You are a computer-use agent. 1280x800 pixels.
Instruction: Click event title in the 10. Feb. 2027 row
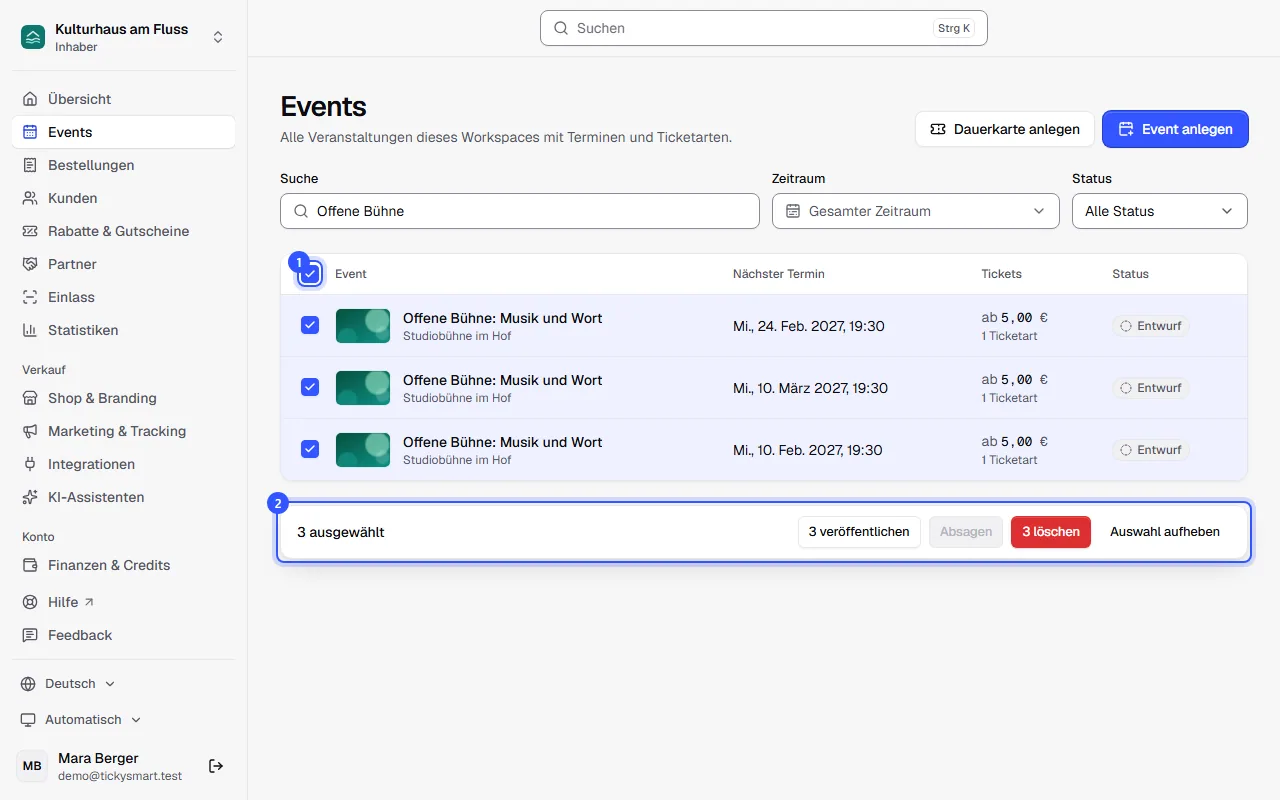tap(503, 442)
